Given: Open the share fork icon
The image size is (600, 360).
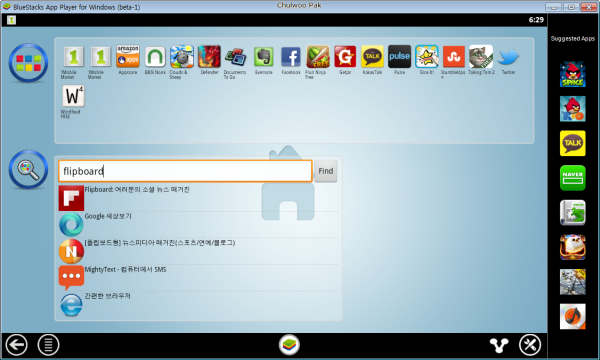Looking at the screenshot, I should coord(499,345).
